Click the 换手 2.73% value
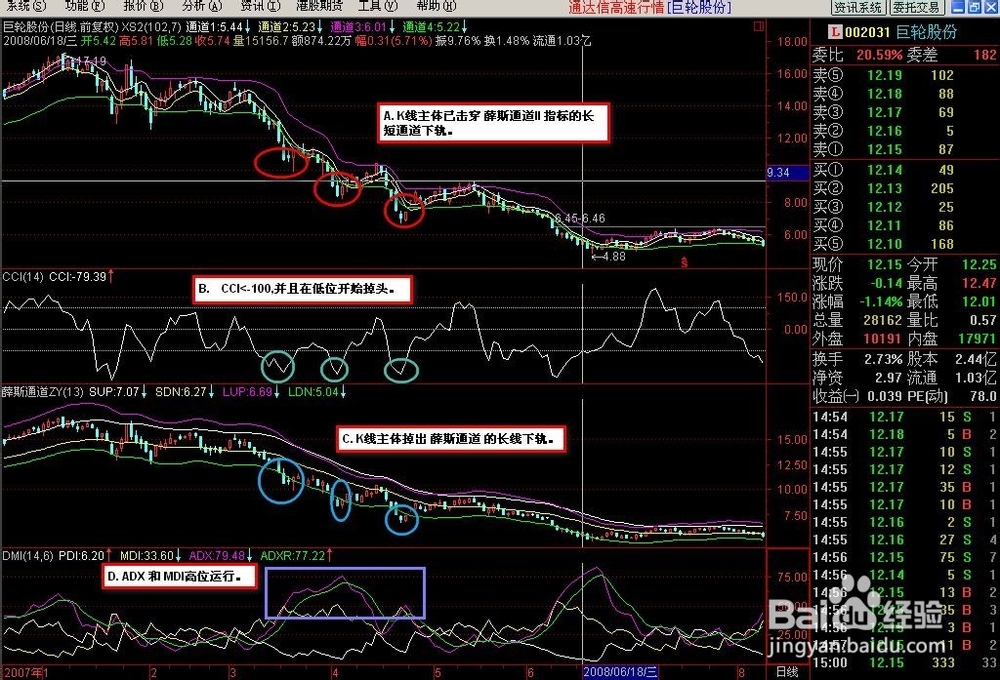Viewport: 1000px width, 680px height. point(884,360)
